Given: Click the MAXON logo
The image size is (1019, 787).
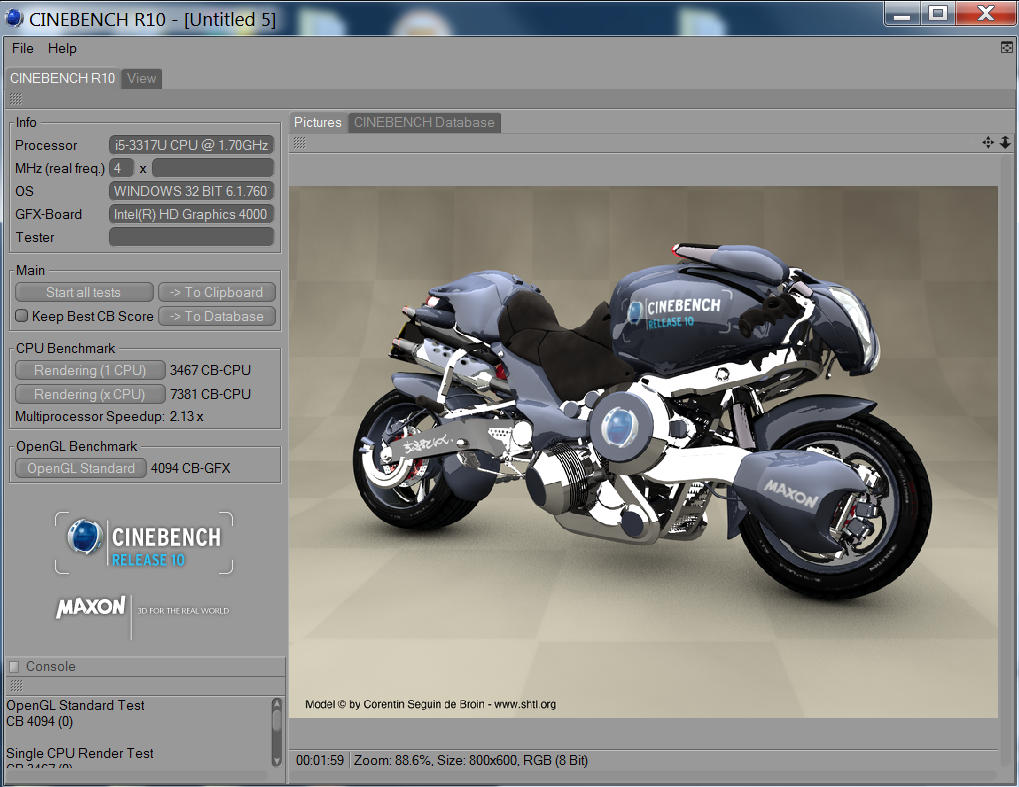Looking at the screenshot, I should coord(90,608).
